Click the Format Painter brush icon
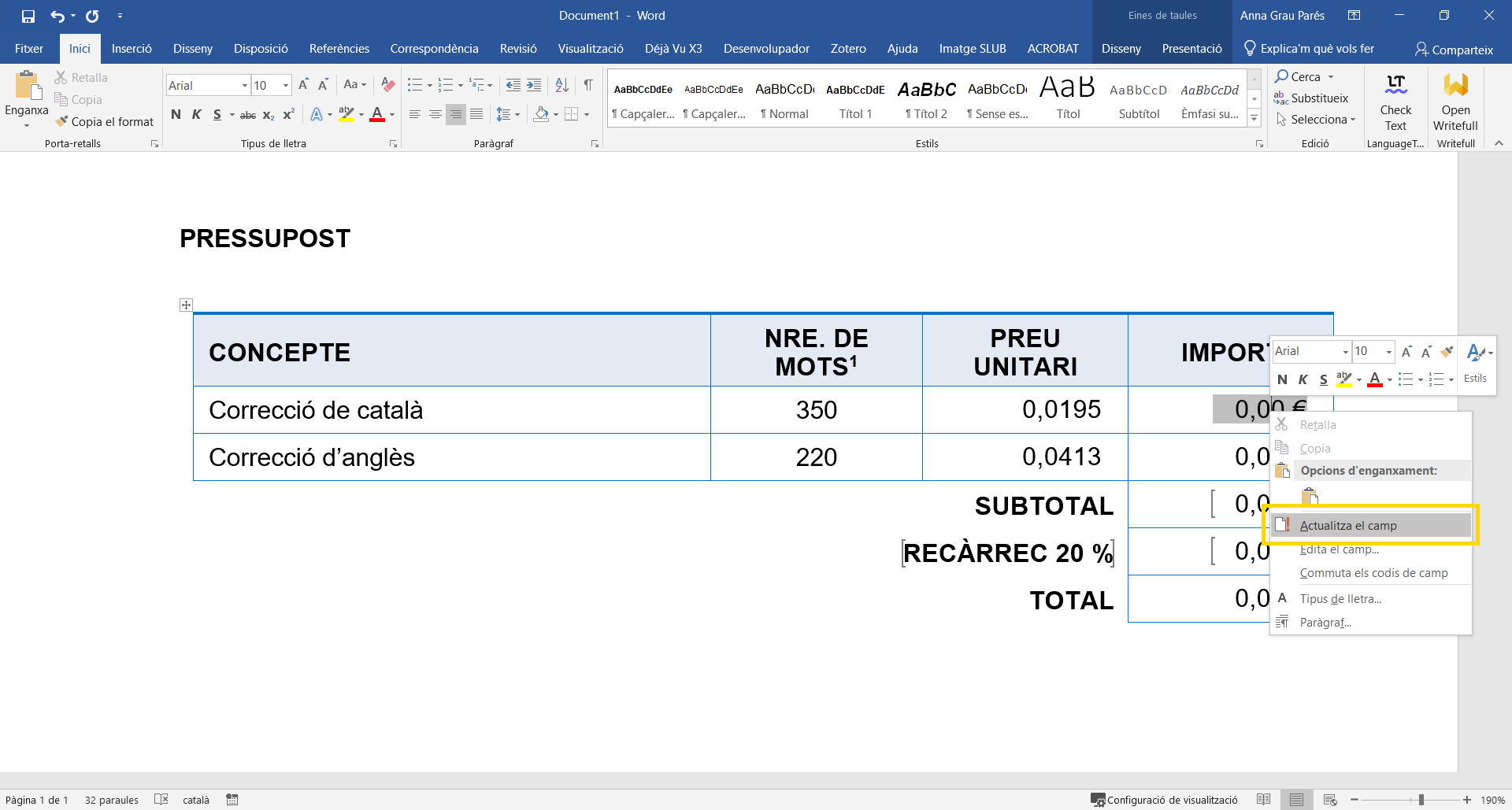 pyautogui.click(x=62, y=121)
